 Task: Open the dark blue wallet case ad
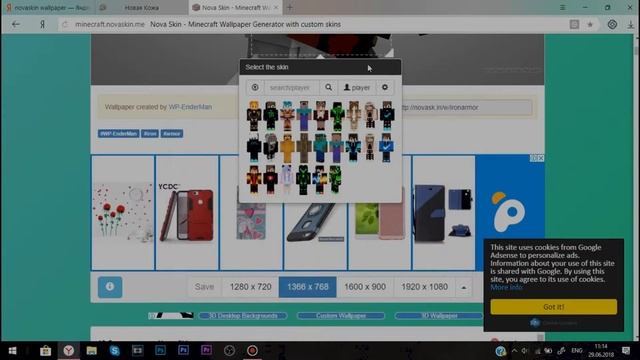(x=444, y=213)
